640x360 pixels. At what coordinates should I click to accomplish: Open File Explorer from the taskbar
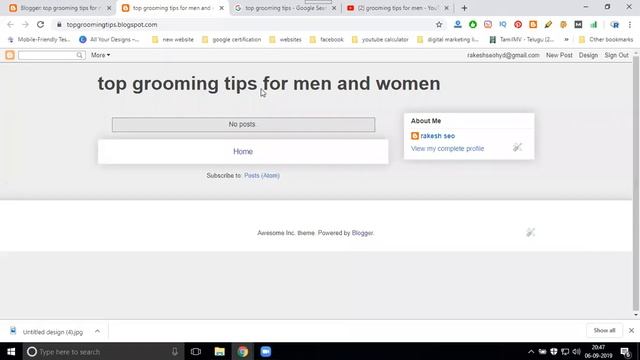tap(220, 351)
